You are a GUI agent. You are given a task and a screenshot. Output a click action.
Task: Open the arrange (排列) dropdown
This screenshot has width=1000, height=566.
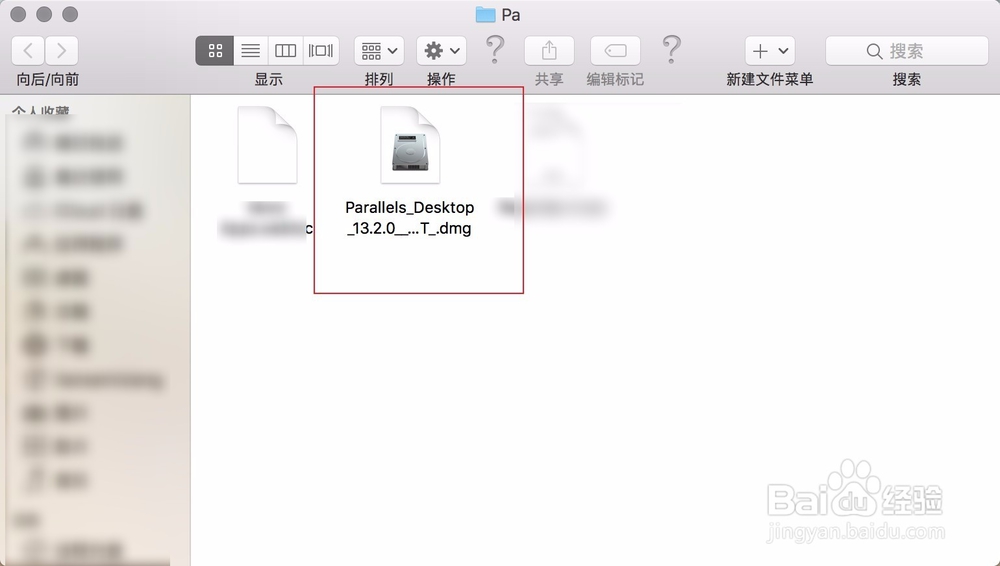coord(379,50)
